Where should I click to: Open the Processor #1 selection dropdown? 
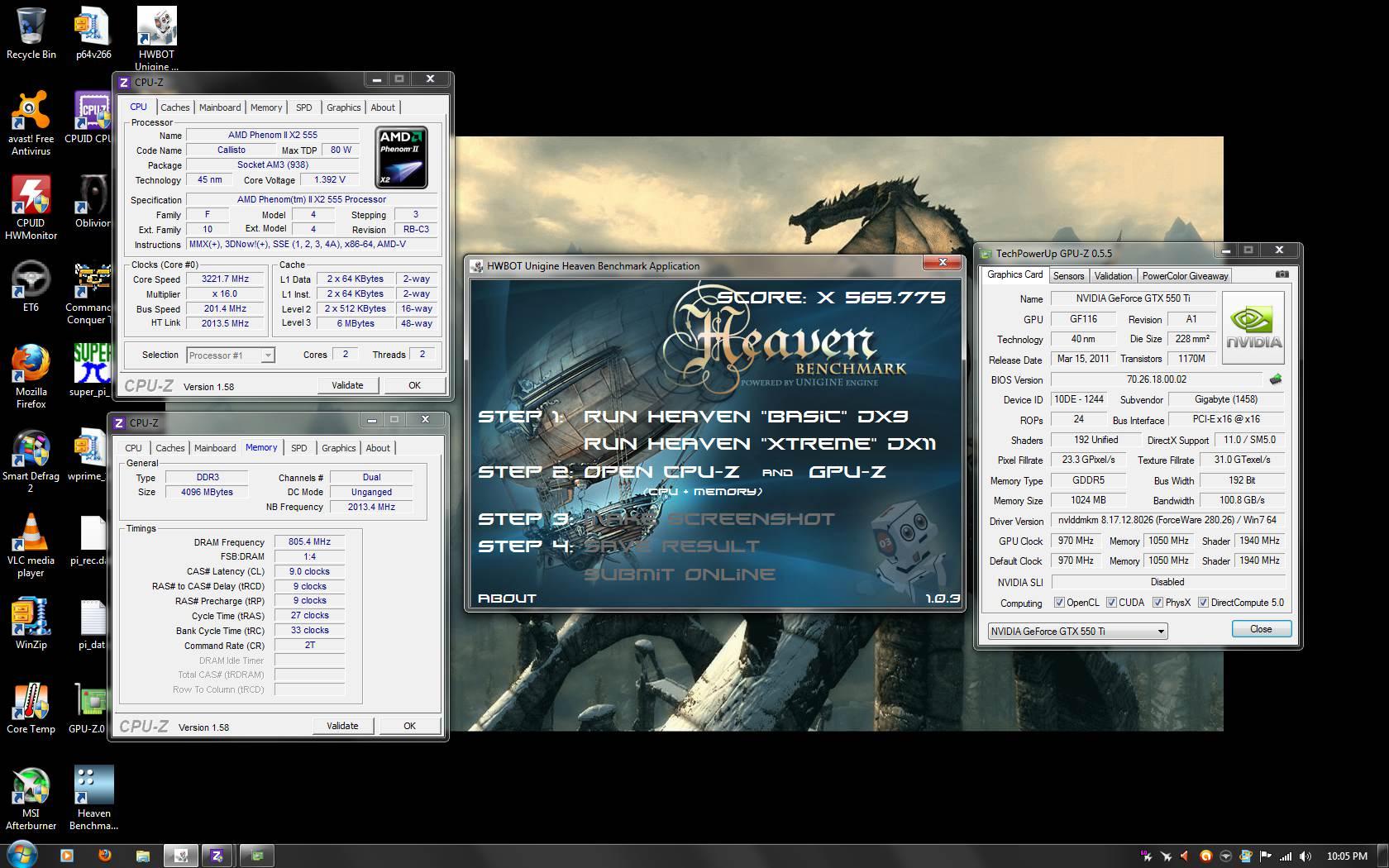click(230, 355)
